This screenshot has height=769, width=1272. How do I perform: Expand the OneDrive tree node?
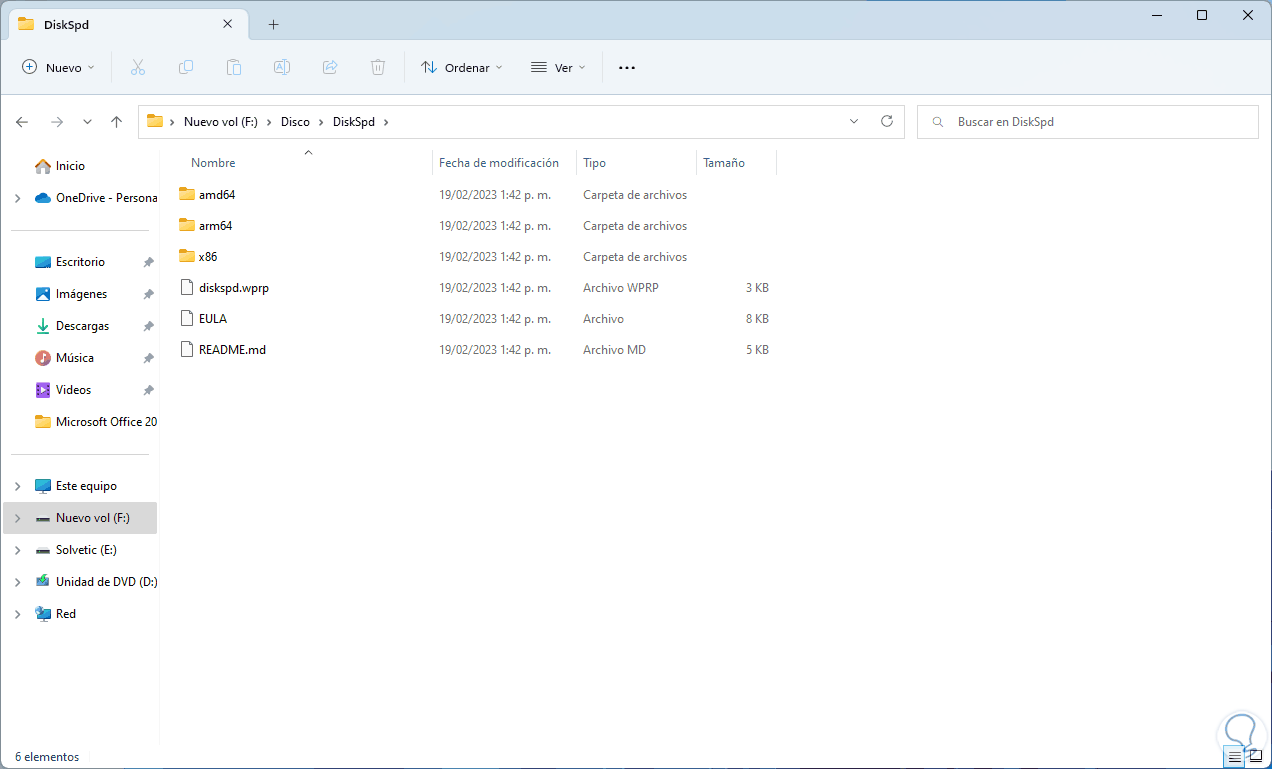[x=17, y=198]
